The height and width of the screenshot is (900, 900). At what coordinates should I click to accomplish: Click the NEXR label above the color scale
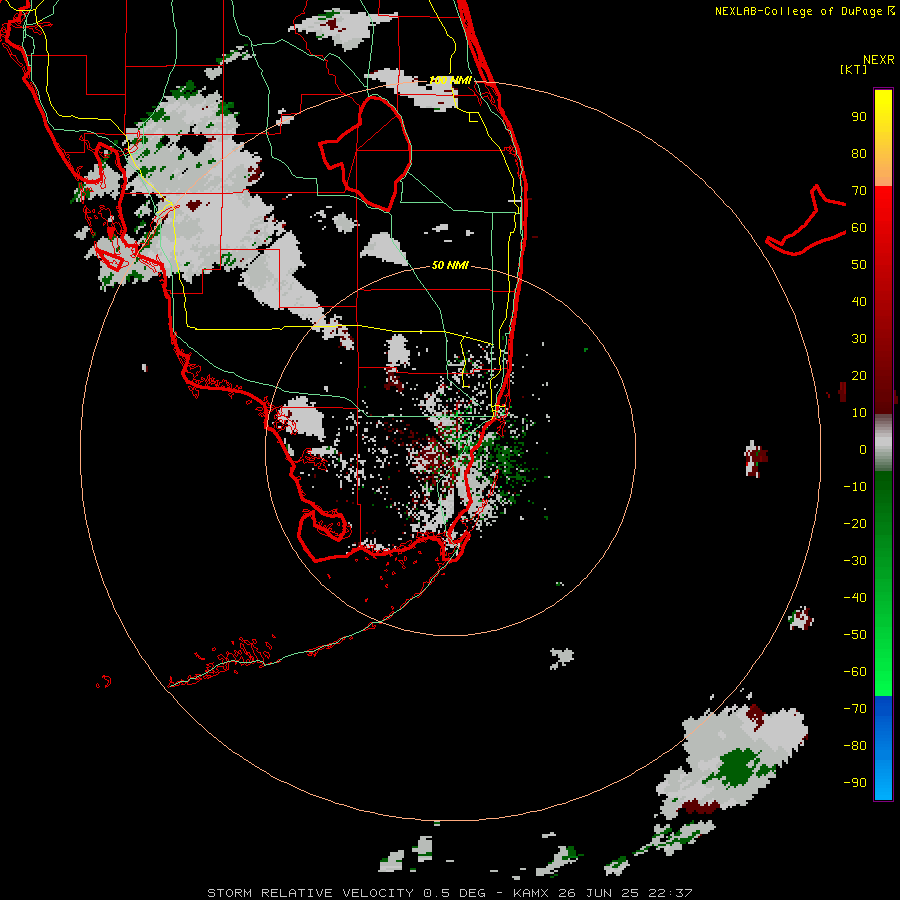pyautogui.click(x=878, y=60)
